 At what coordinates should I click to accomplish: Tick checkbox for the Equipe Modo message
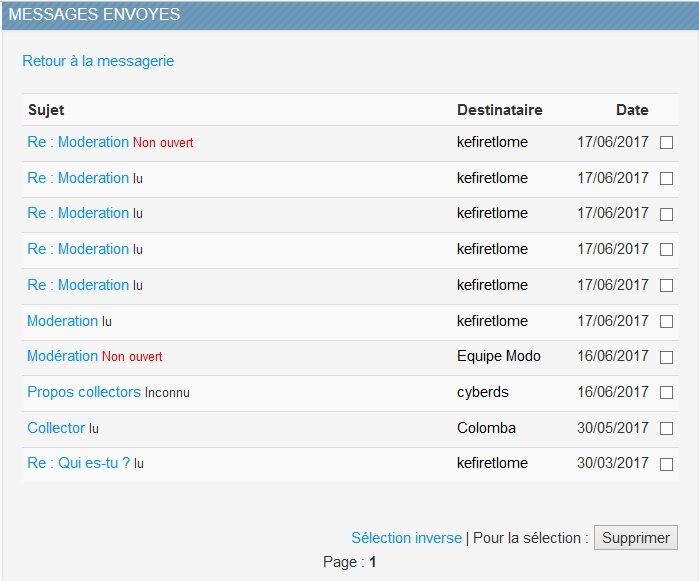[x=667, y=357]
